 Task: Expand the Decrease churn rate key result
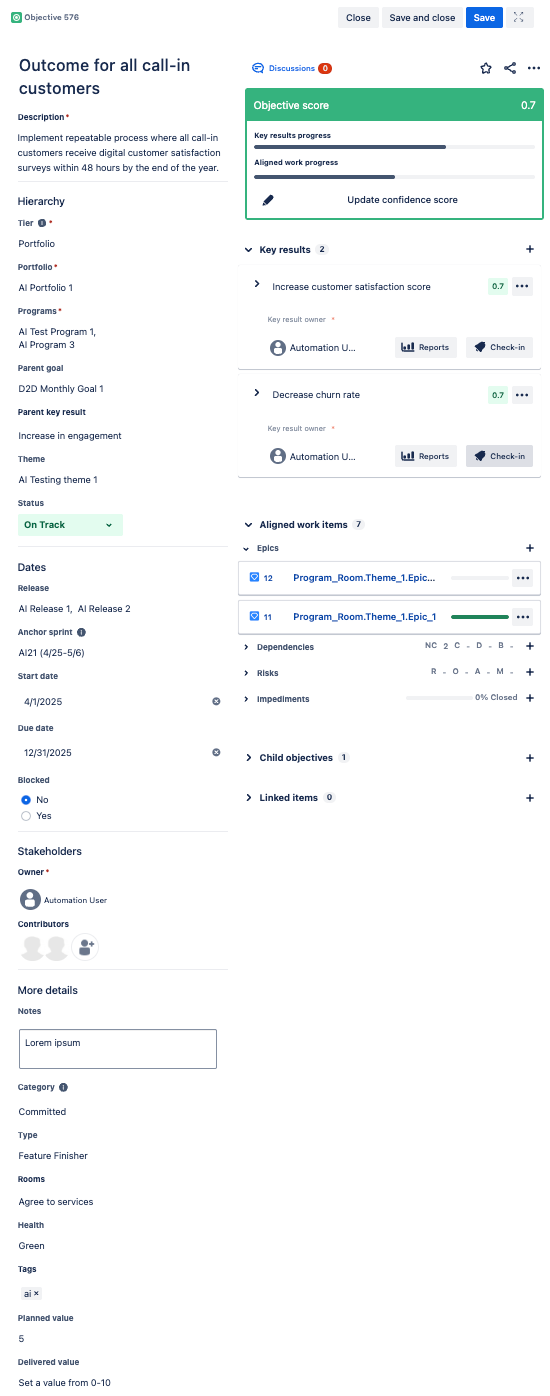[257, 394]
